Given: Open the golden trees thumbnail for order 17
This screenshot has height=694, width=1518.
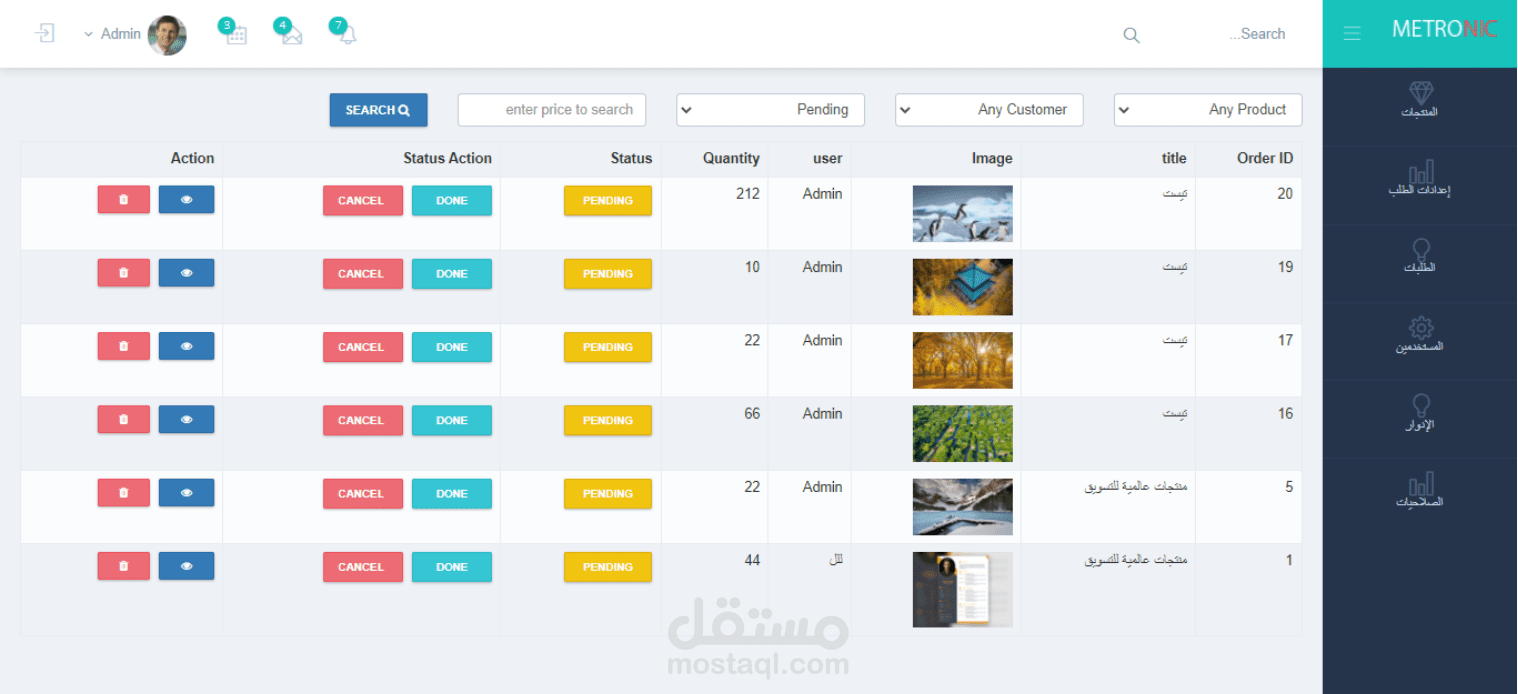Looking at the screenshot, I should pos(962,360).
